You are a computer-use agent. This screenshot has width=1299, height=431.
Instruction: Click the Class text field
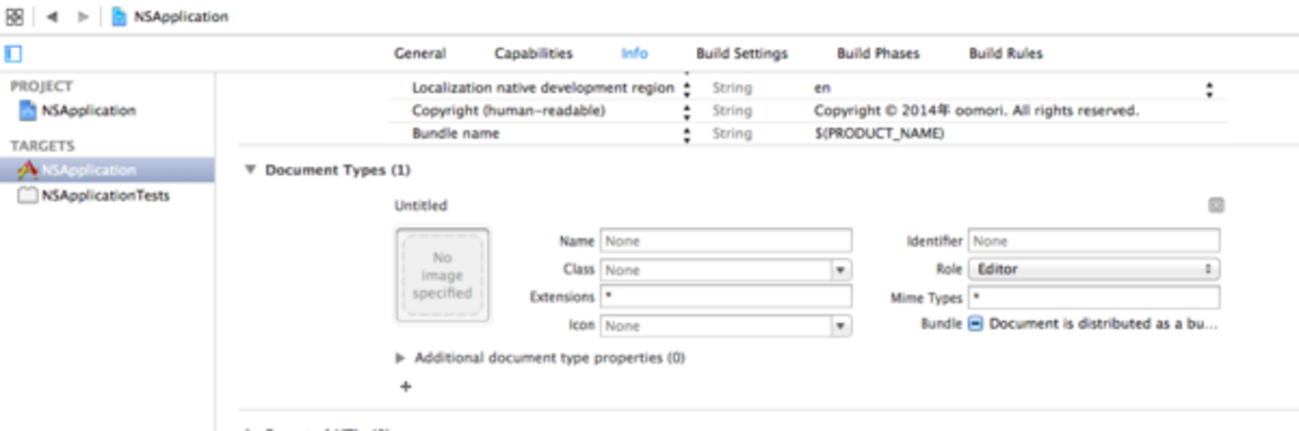716,269
